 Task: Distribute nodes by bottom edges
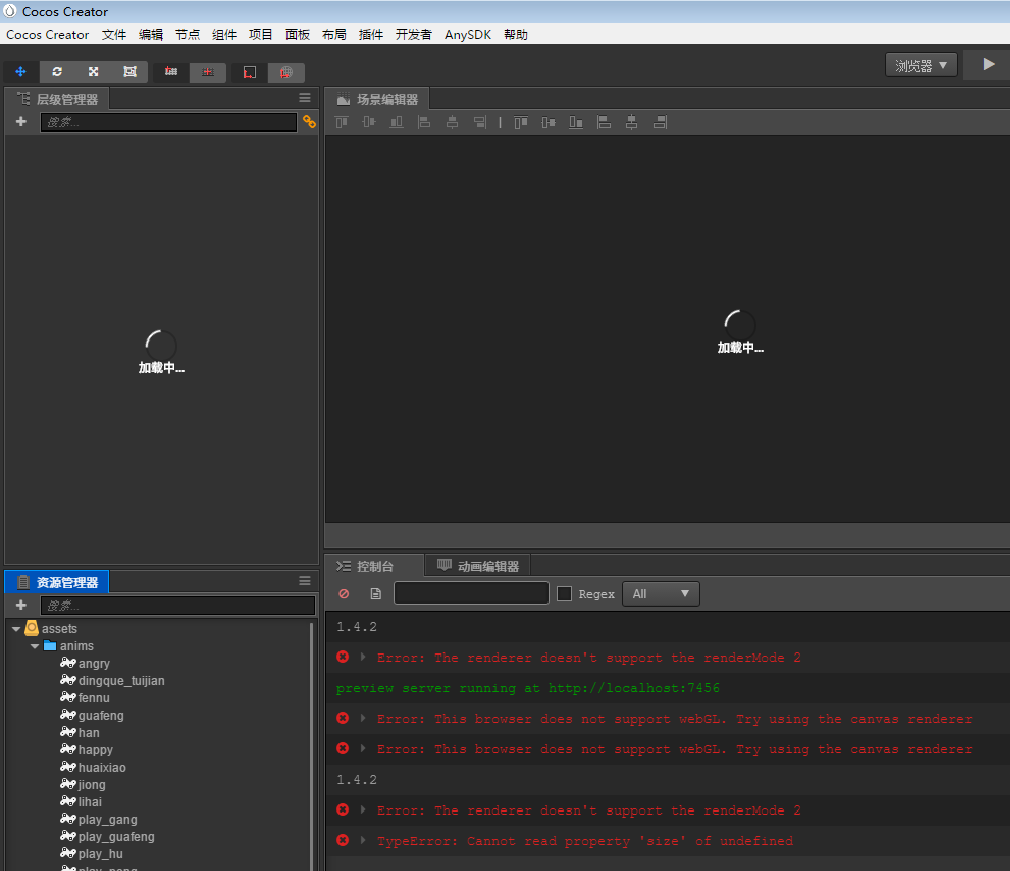tap(576, 122)
